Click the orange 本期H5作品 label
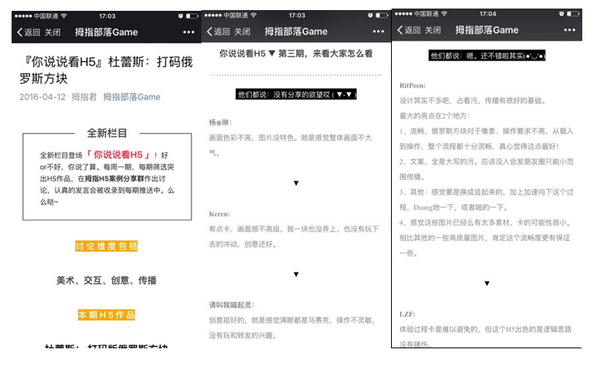This screenshot has height=366, width=600. click(x=106, y=315)
